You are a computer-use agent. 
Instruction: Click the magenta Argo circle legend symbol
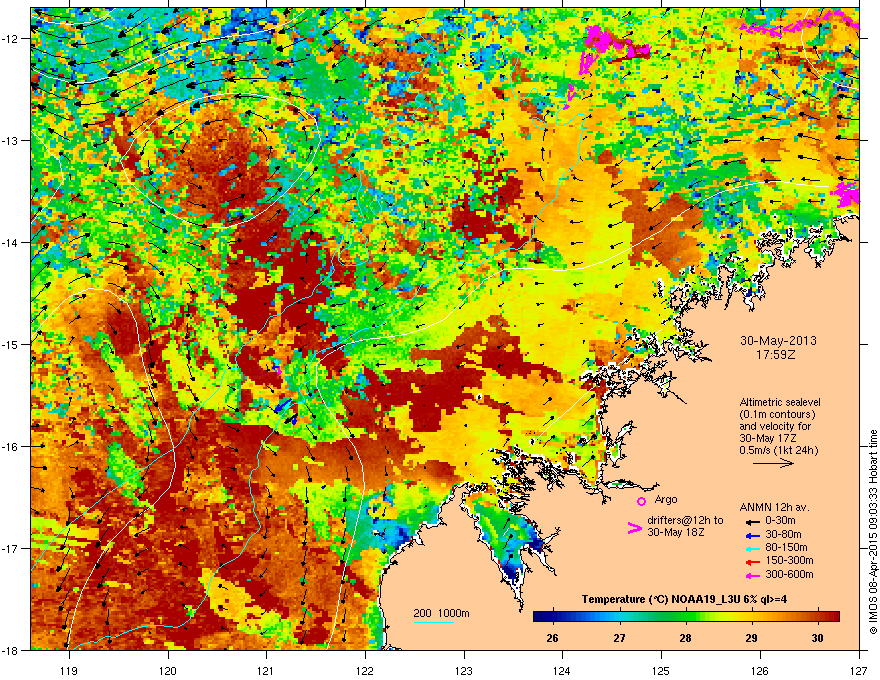(641, 501)
